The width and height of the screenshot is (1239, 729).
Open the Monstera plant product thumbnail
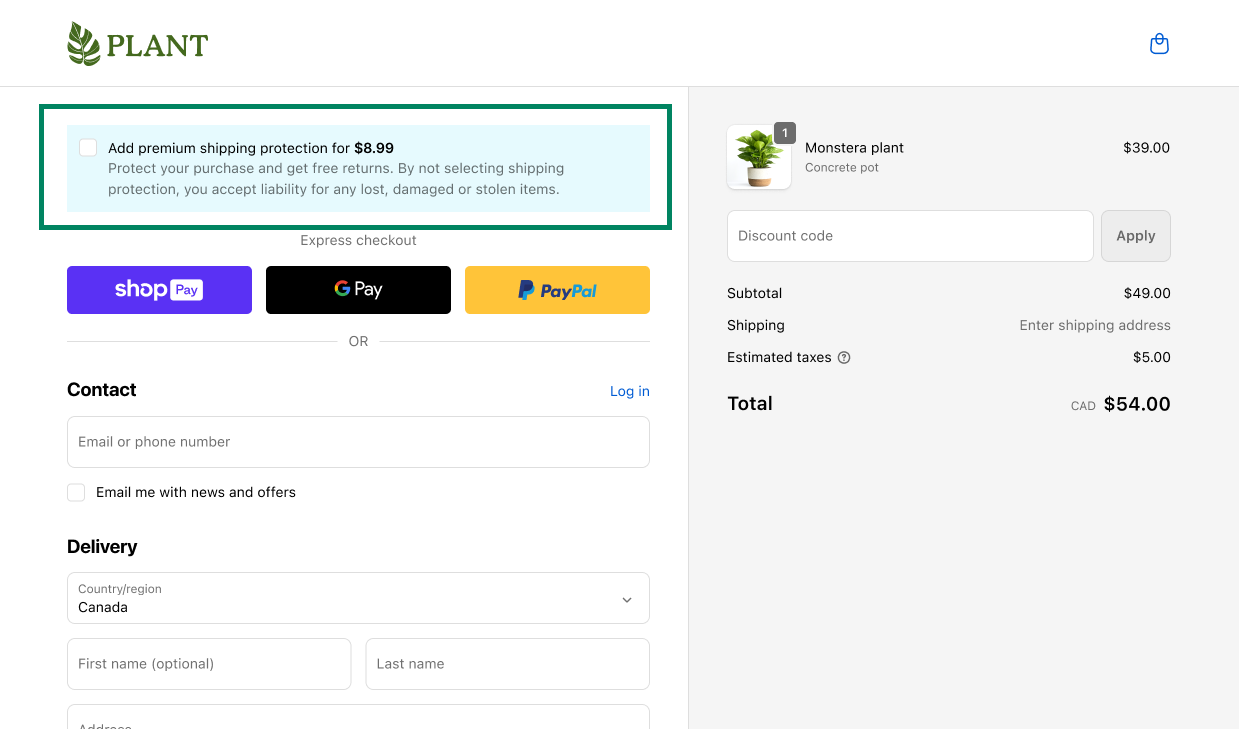click(759, 157)
